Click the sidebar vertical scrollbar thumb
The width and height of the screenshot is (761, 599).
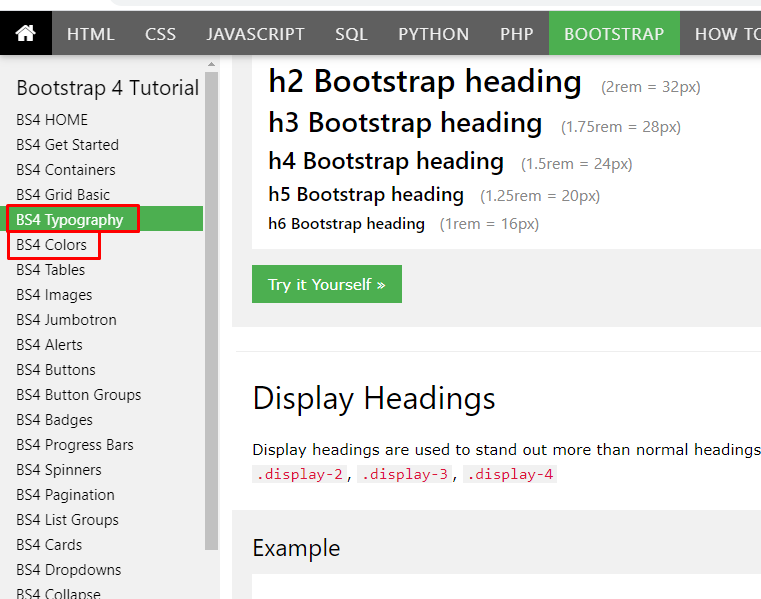(x=211, y=311)
